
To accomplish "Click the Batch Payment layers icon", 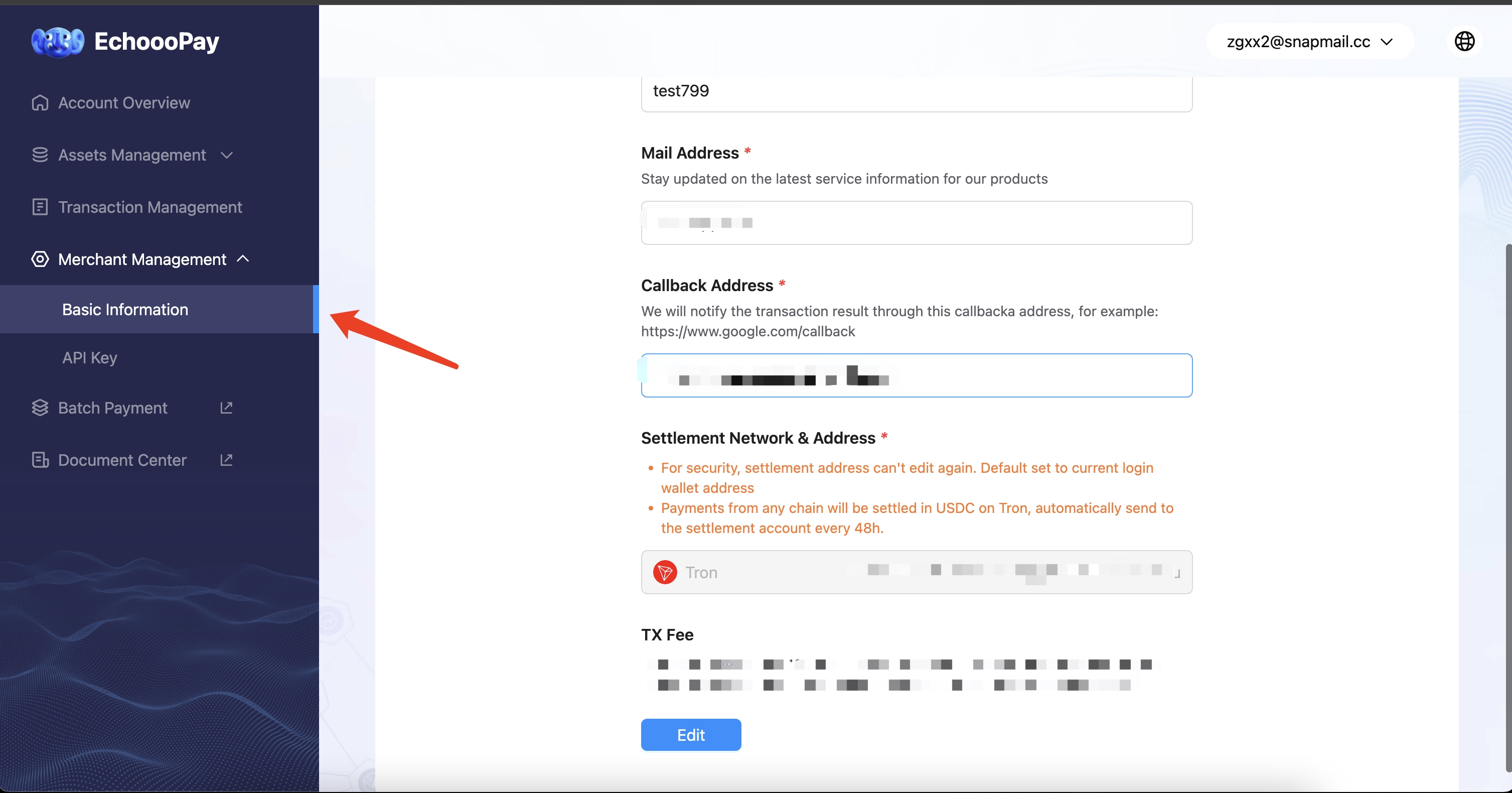I will coord(40,408).
